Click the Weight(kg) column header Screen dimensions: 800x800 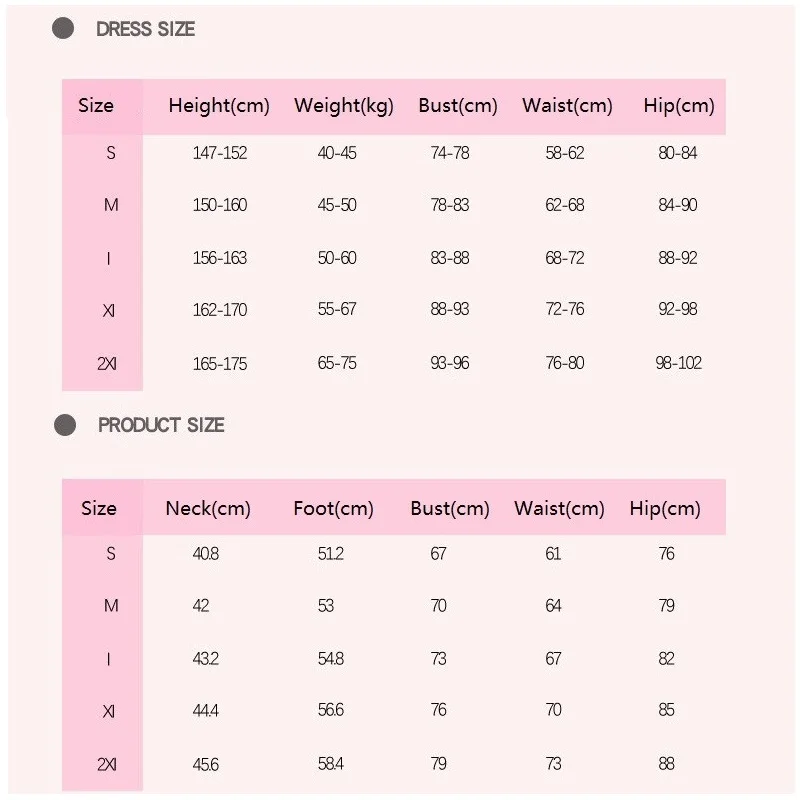tap(344, 106)
